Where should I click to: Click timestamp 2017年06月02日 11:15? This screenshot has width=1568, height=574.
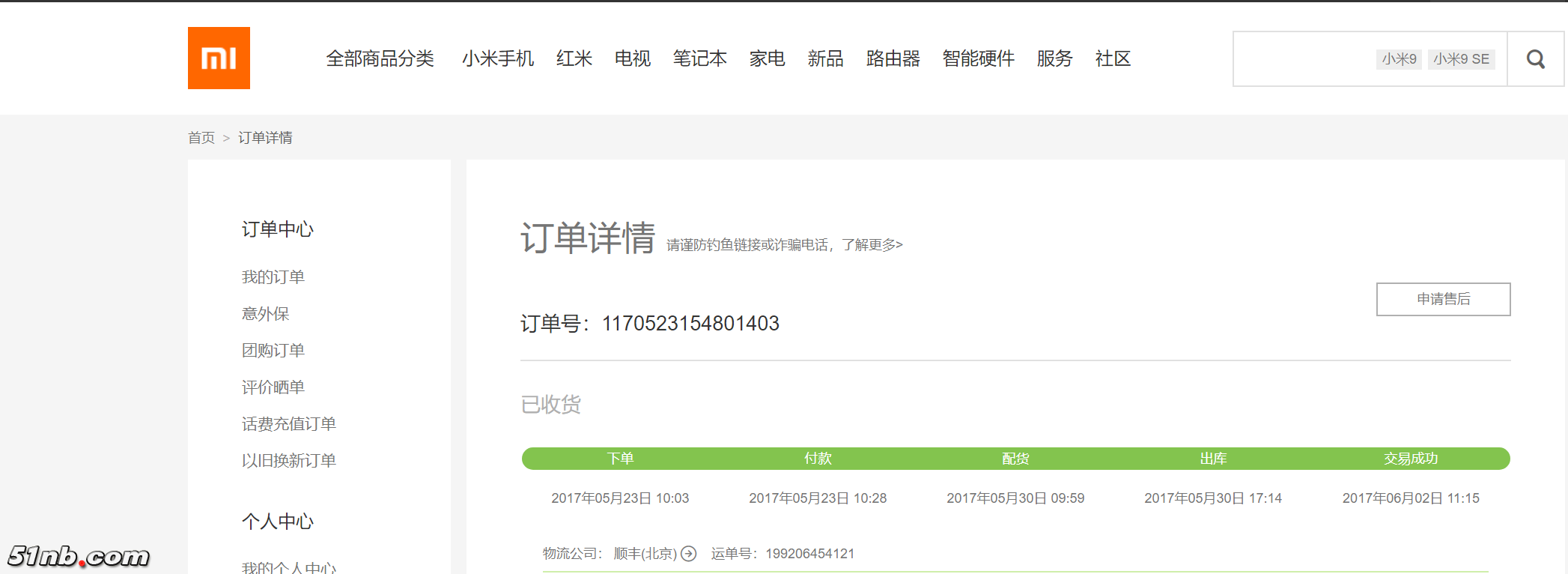(x=1411, y=498)
